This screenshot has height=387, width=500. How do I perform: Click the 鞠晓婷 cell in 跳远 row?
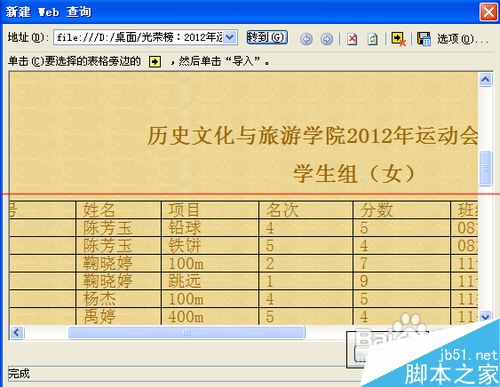pos(118,281)
